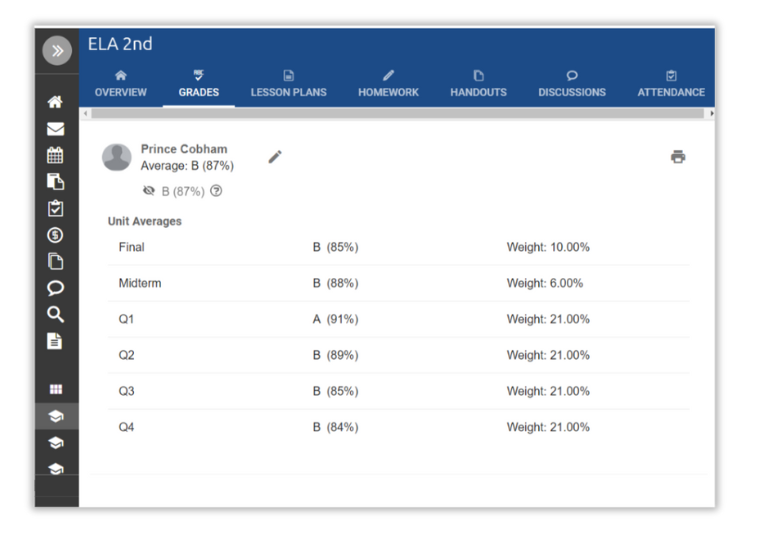Expand the sidebar with double-chevron button

57,51
